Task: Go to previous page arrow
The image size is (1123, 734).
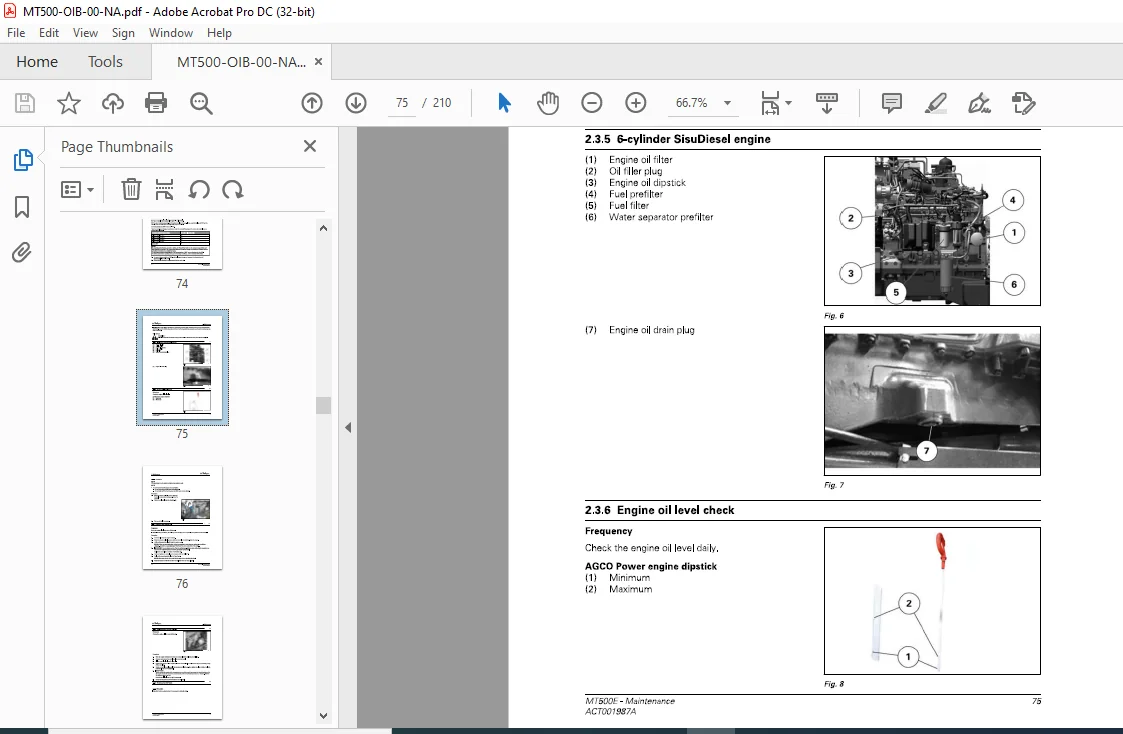Action: point(312,103)
